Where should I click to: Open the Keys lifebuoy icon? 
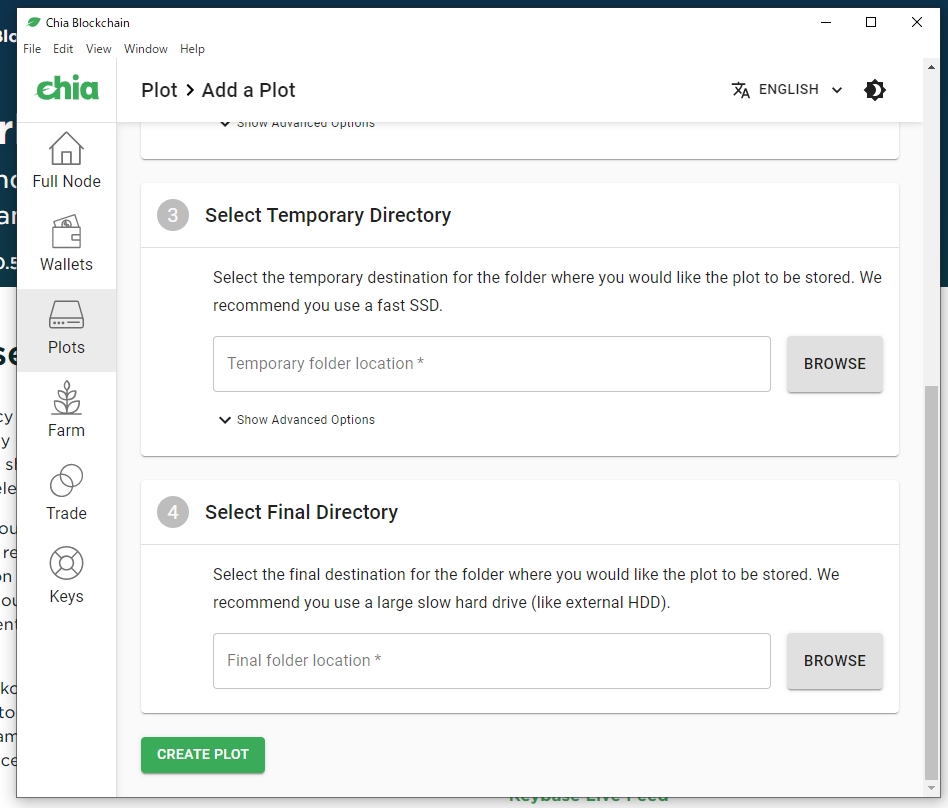pos(66,564)
